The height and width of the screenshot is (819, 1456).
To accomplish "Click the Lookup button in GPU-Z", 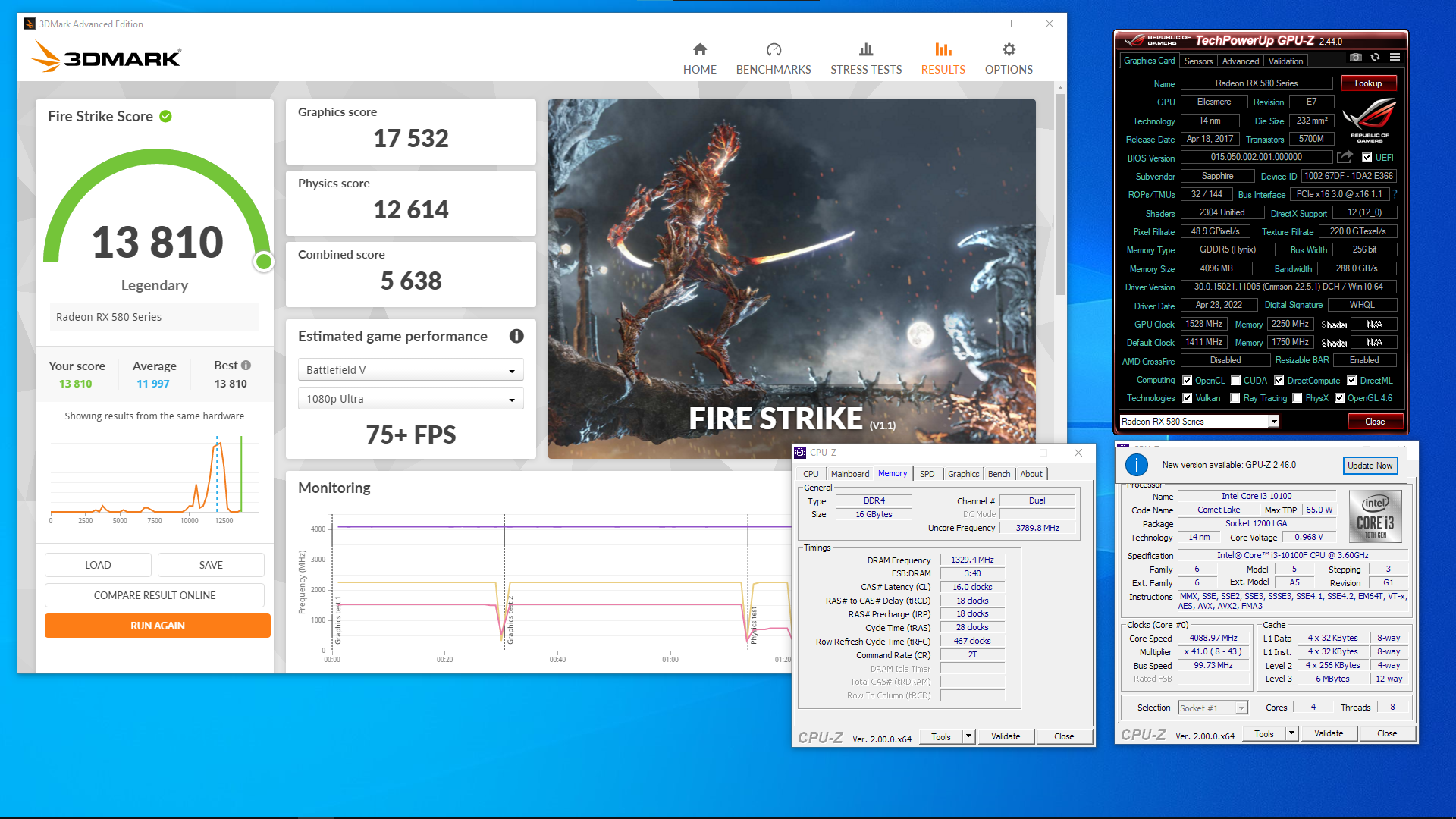I will pos(1369,83).
